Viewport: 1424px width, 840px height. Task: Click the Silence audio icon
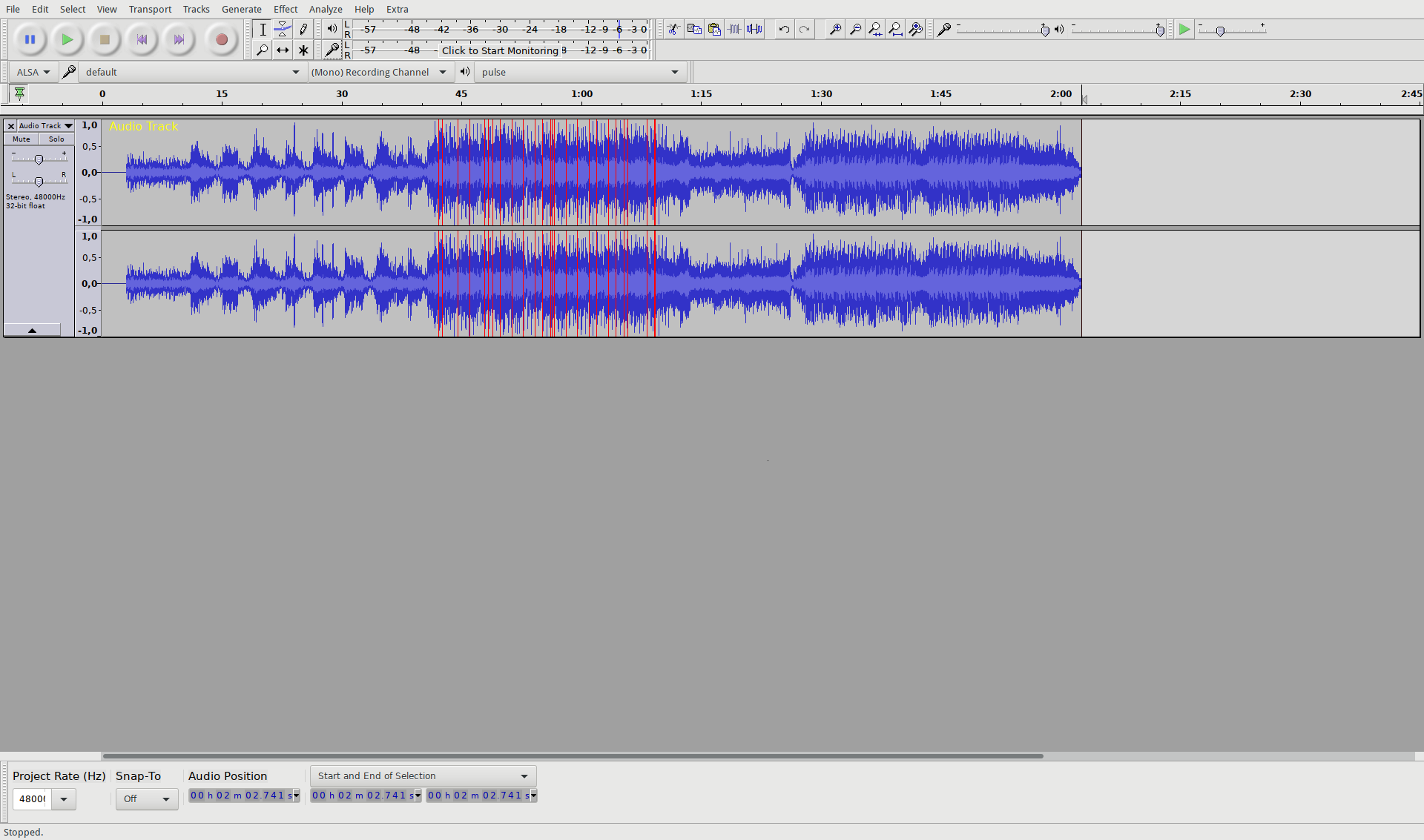754,30
